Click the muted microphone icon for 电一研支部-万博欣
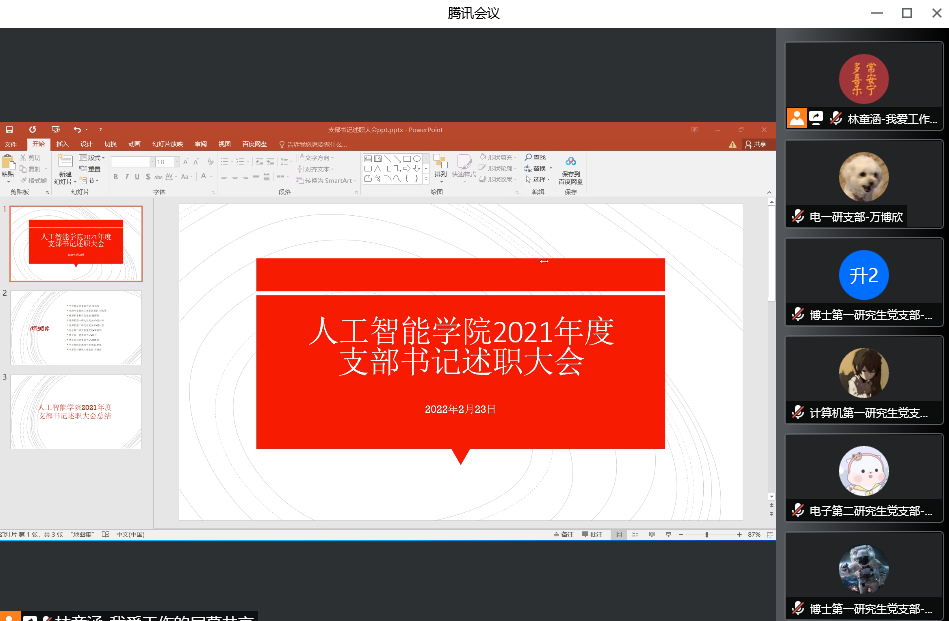 [x=798, y=216]
